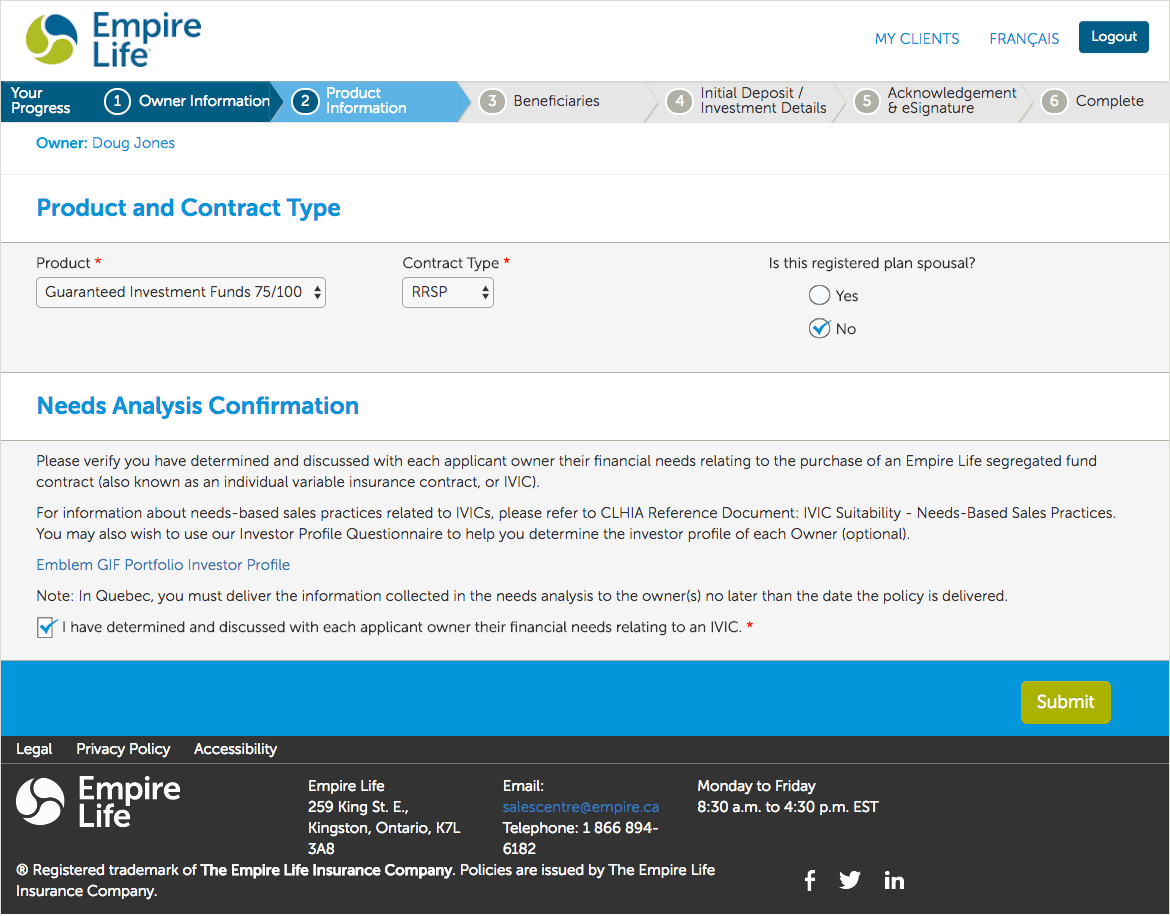
Task: Click the registered trademark notice text
Action: tap(366, 881)
